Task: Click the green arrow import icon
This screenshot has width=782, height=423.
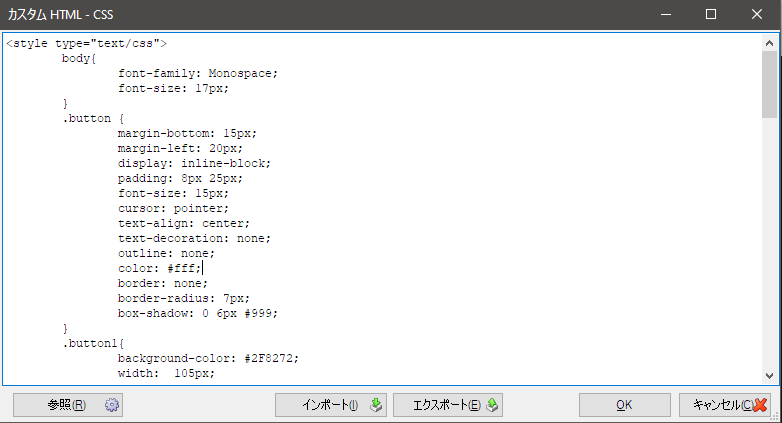Action: click(x=376, y=405)
